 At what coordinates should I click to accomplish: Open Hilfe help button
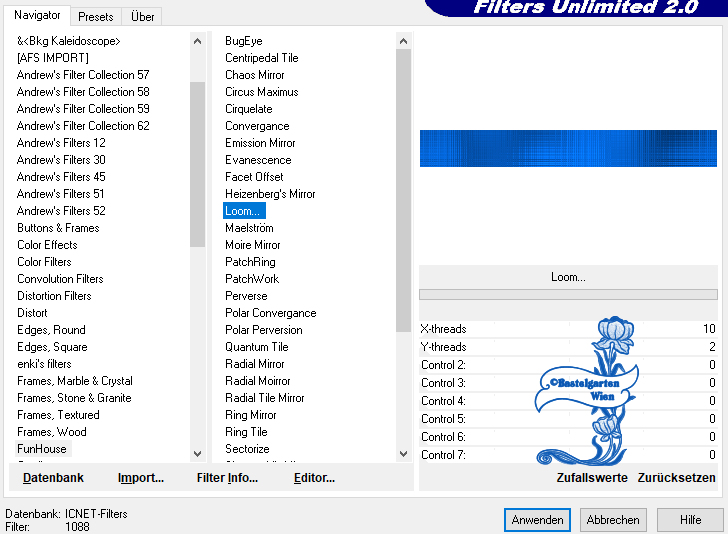point(690,520)
